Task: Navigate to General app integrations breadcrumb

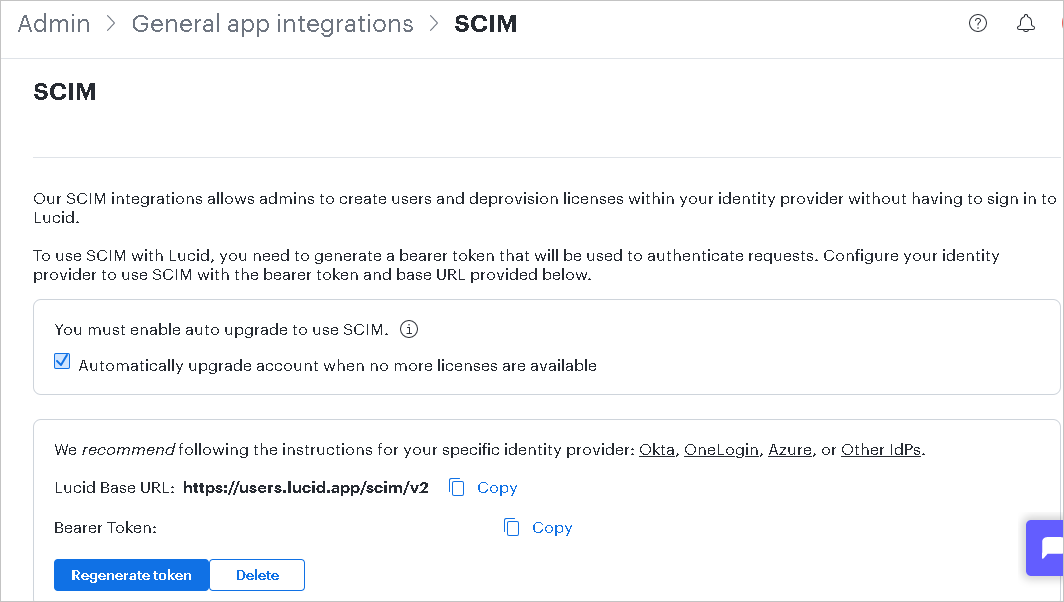Action: coord(272,24)
